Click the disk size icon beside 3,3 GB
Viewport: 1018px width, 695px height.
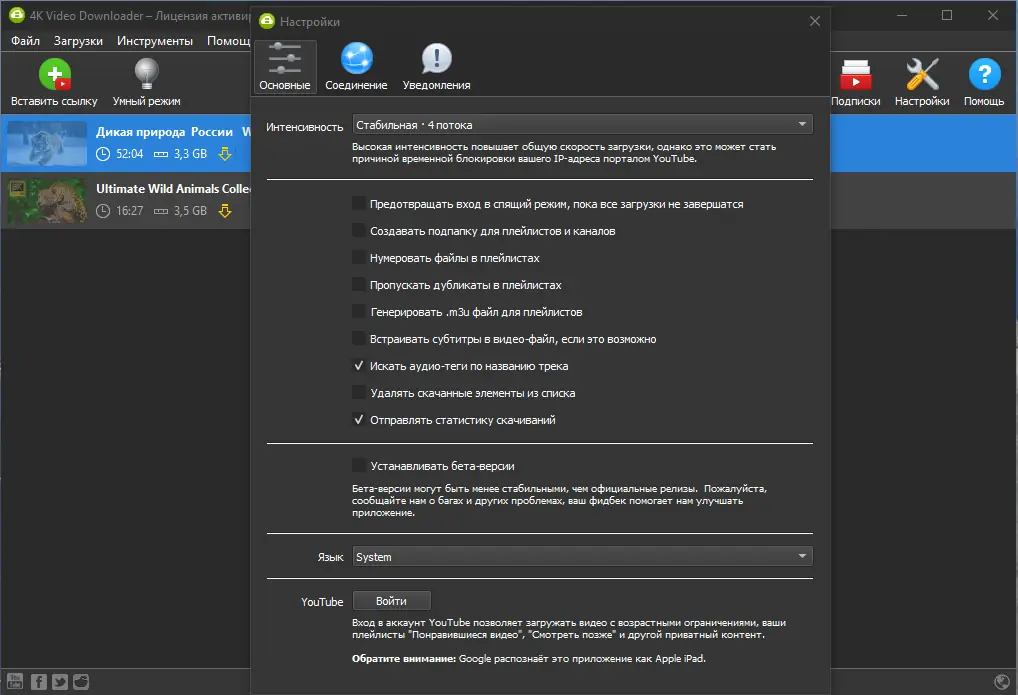(x=160, y=155)
